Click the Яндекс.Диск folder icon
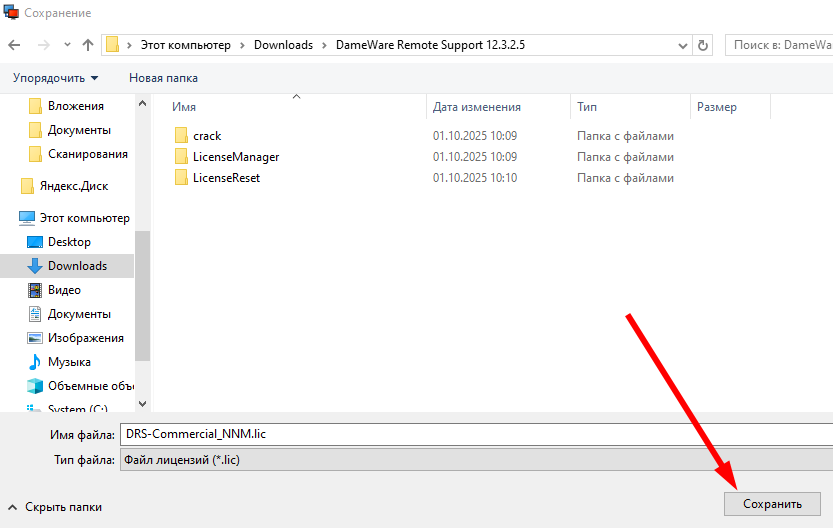833x528 pixels. coord(27,186)
